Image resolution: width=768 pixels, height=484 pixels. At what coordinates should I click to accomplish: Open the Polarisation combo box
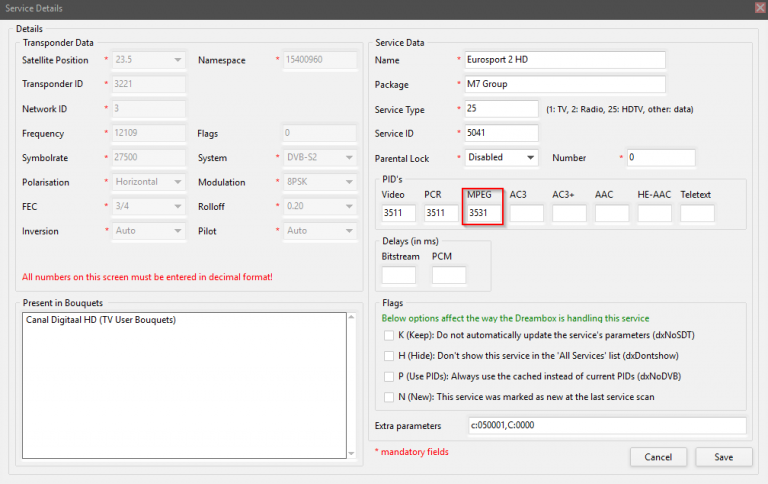(x=149, y=182)
